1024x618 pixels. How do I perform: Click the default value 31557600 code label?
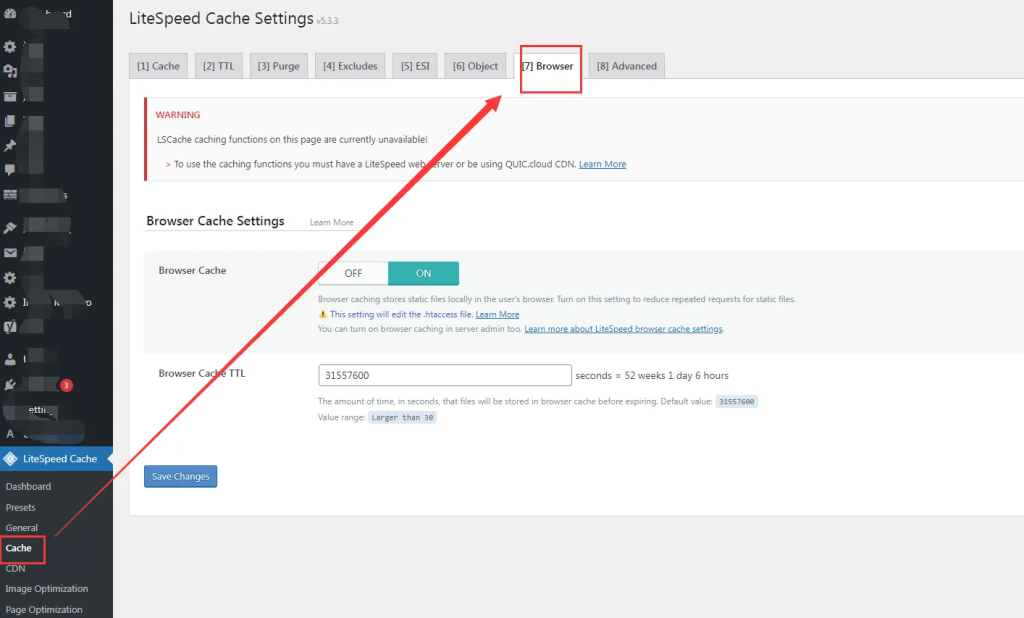coord(737,402)
